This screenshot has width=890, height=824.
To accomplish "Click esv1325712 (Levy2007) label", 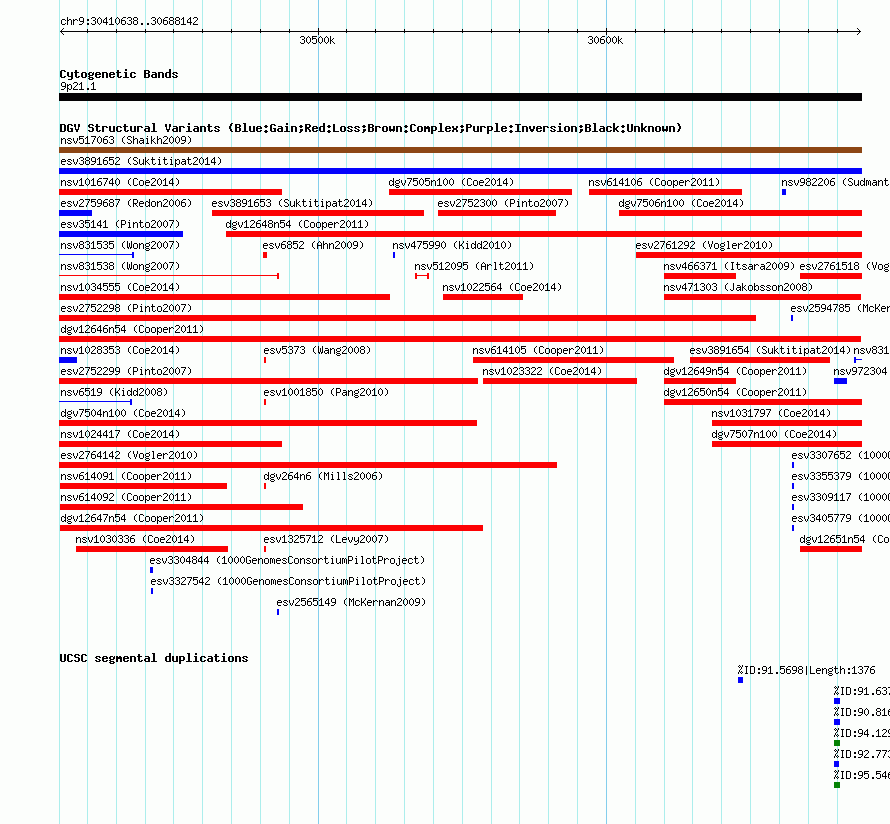I will point(326,539).
